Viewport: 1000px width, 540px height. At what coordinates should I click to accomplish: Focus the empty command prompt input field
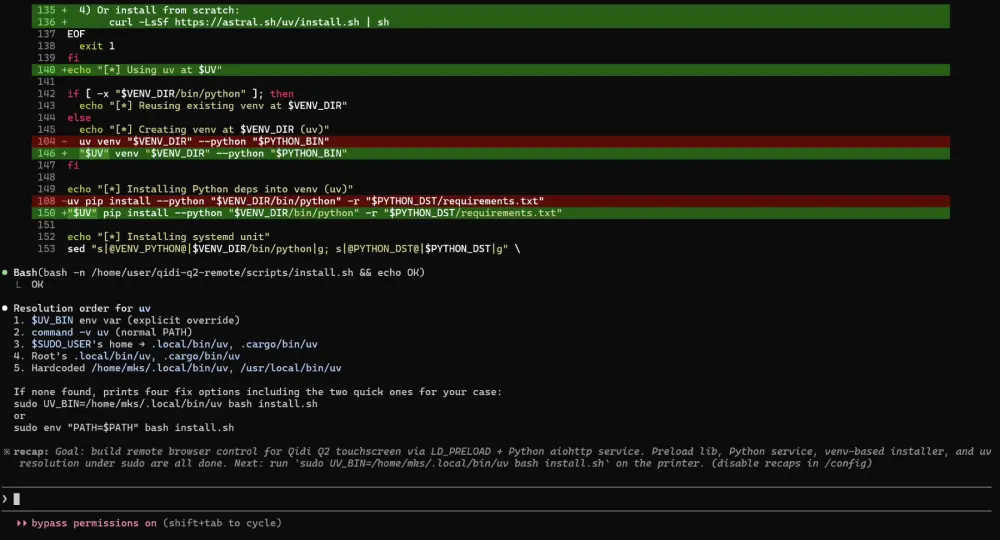tap(500, 498)
